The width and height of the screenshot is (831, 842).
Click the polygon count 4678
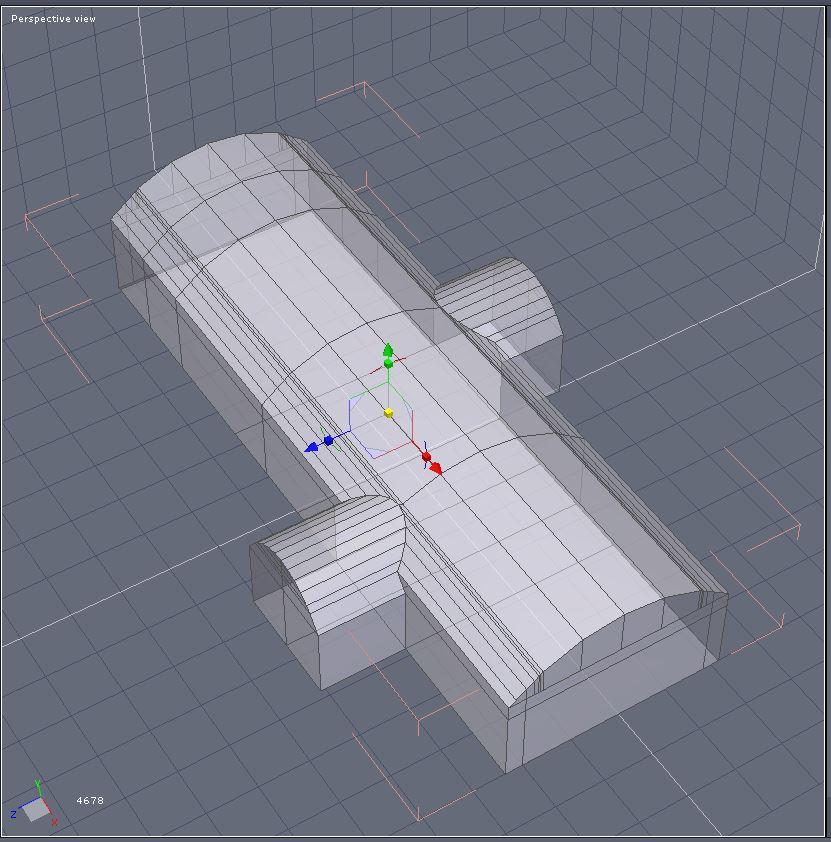[90, 800]
